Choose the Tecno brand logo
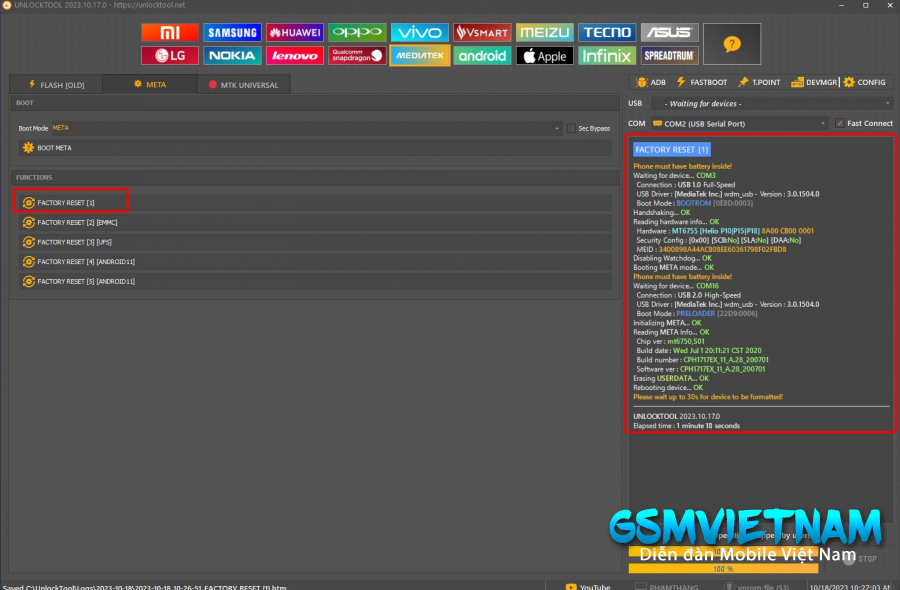This screenshot has height=590, width=900. (x=607, y=33)
